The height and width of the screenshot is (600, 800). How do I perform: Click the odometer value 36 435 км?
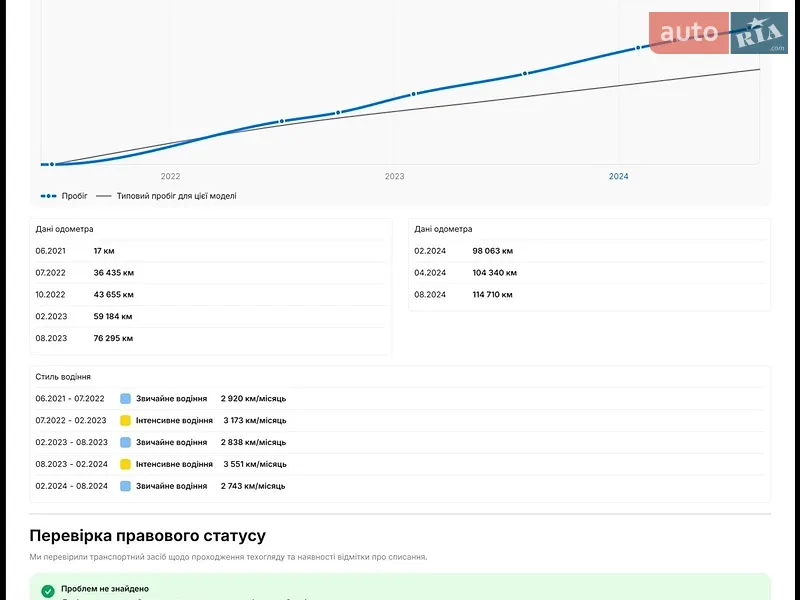(x=114, y=273)
